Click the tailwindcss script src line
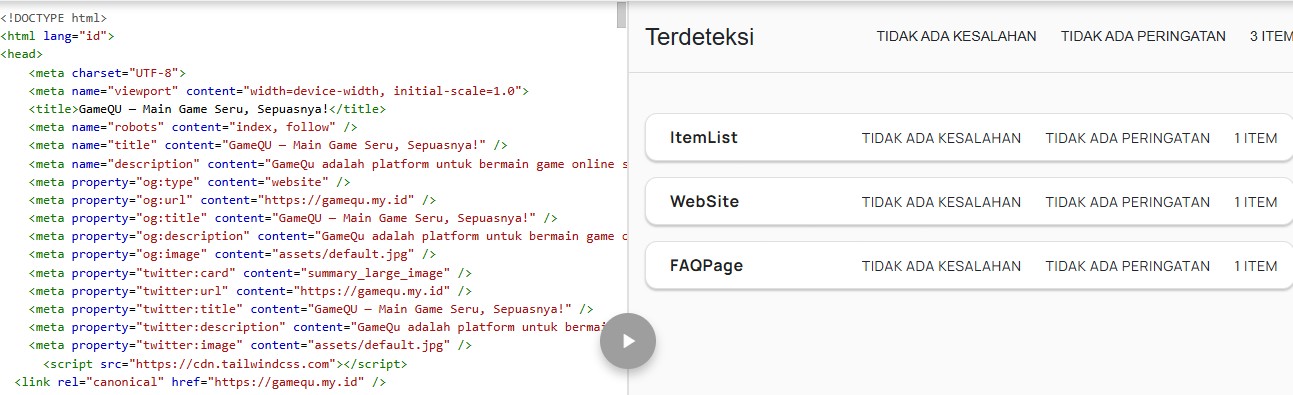Screen dimensions: 1293x395 (x=225, y=364)
